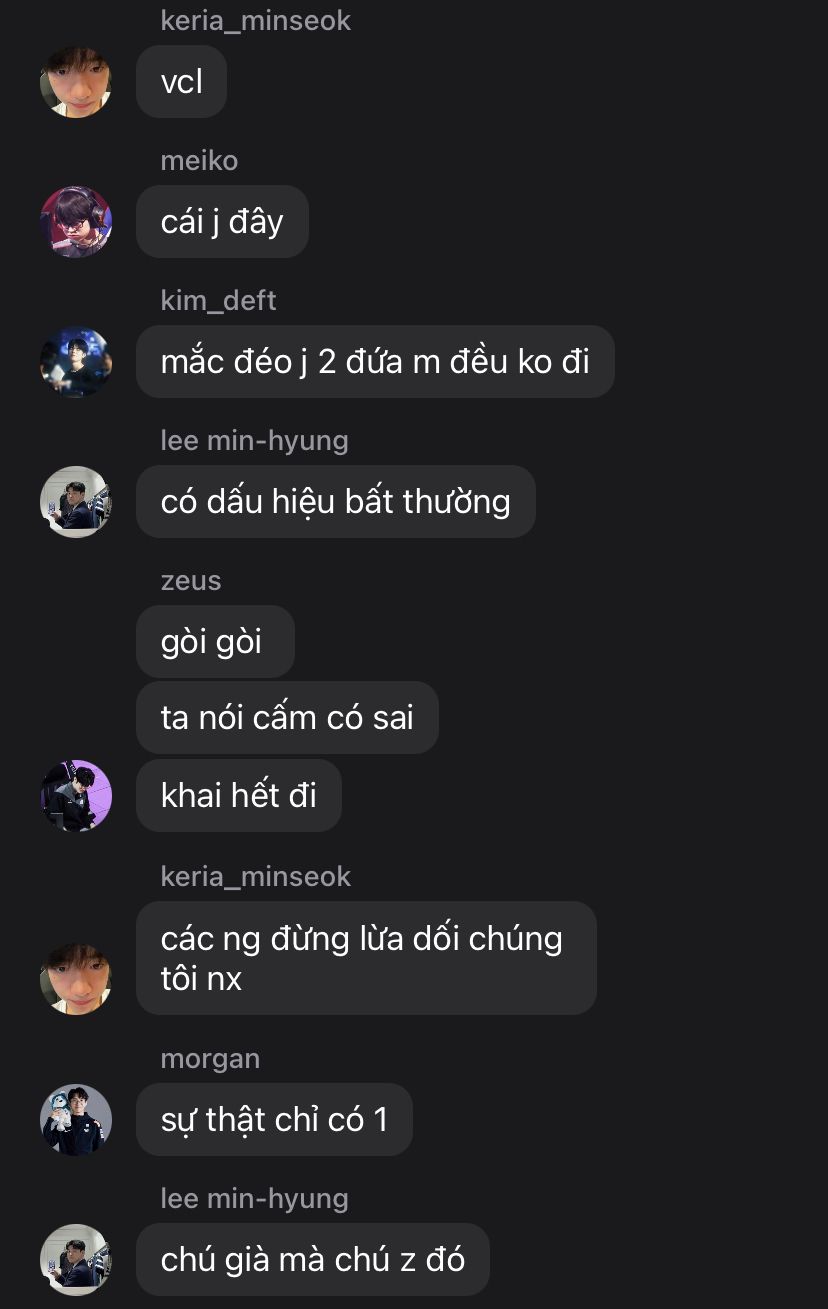
Task: Click the 'kim_deft' sender name label
Action: click(x=218, y=300)
